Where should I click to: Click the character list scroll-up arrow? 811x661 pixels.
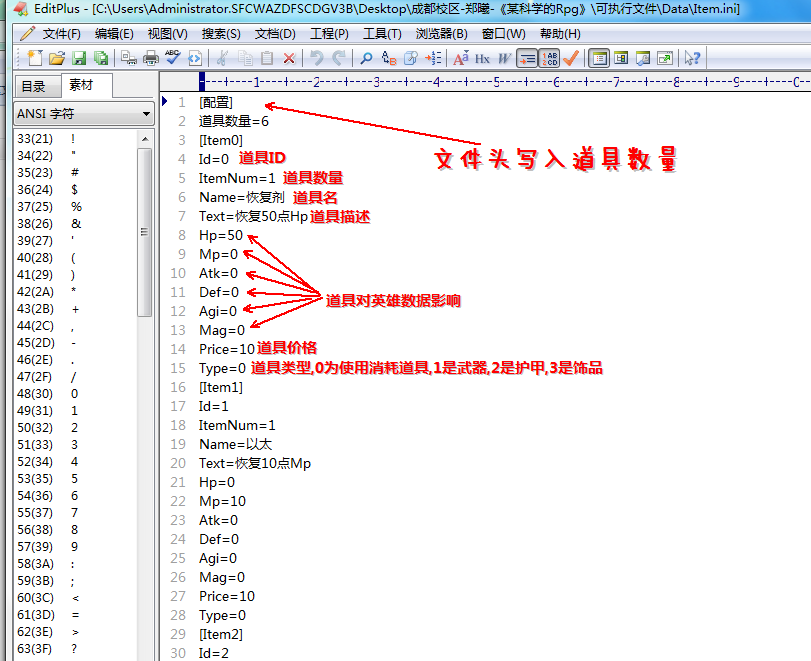pyautogui.click(x=145, y=139)
